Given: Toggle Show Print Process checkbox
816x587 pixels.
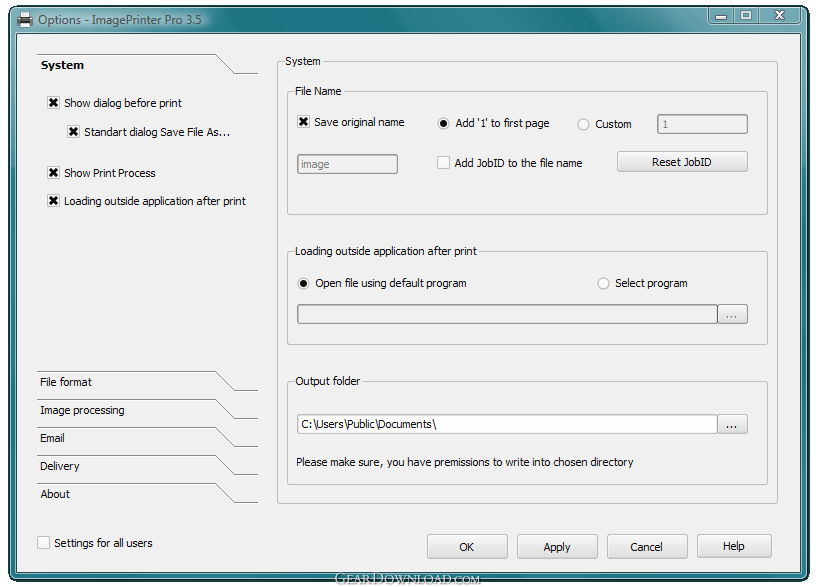Looking at the screenshot, I should [x=53, y=172].
